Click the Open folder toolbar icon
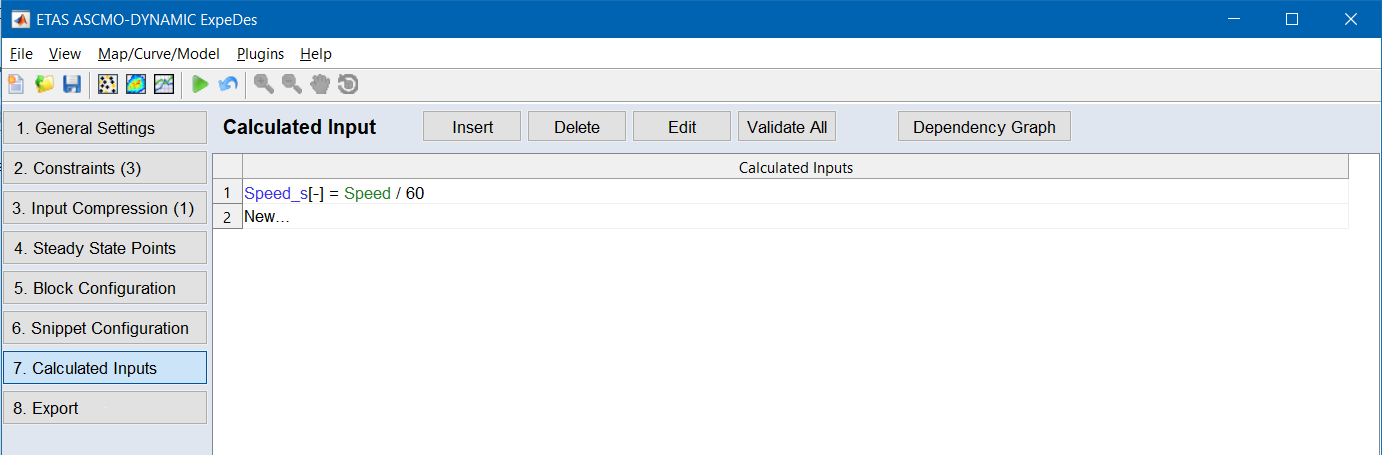The height and width of the screenshot is (455, 1382). (44, 85)
